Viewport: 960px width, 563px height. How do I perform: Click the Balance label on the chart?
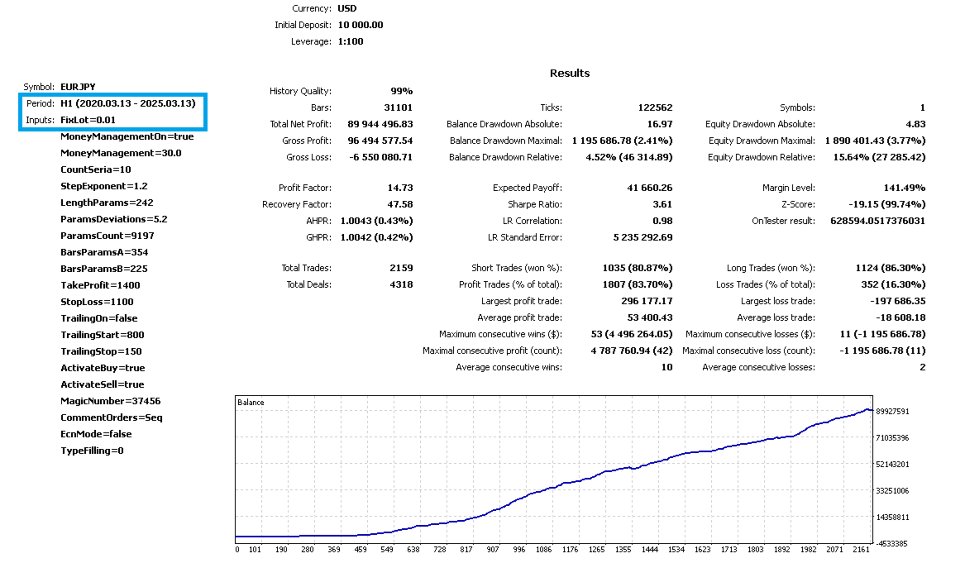click(250, 403)
